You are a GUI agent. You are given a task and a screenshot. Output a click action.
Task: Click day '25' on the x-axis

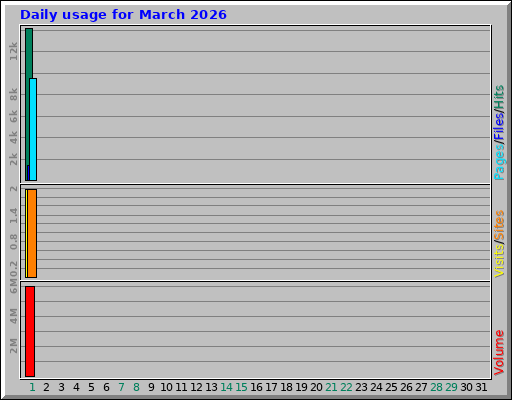(x=391, y=387)
